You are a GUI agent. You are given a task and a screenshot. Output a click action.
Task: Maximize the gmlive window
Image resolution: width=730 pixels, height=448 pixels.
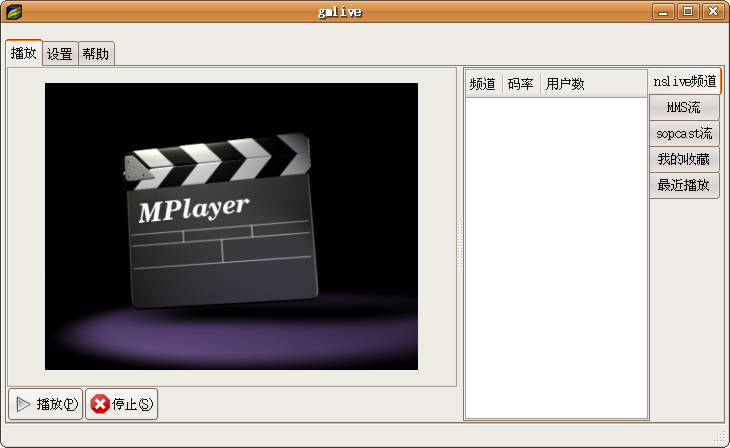click(x=688, y=11)
